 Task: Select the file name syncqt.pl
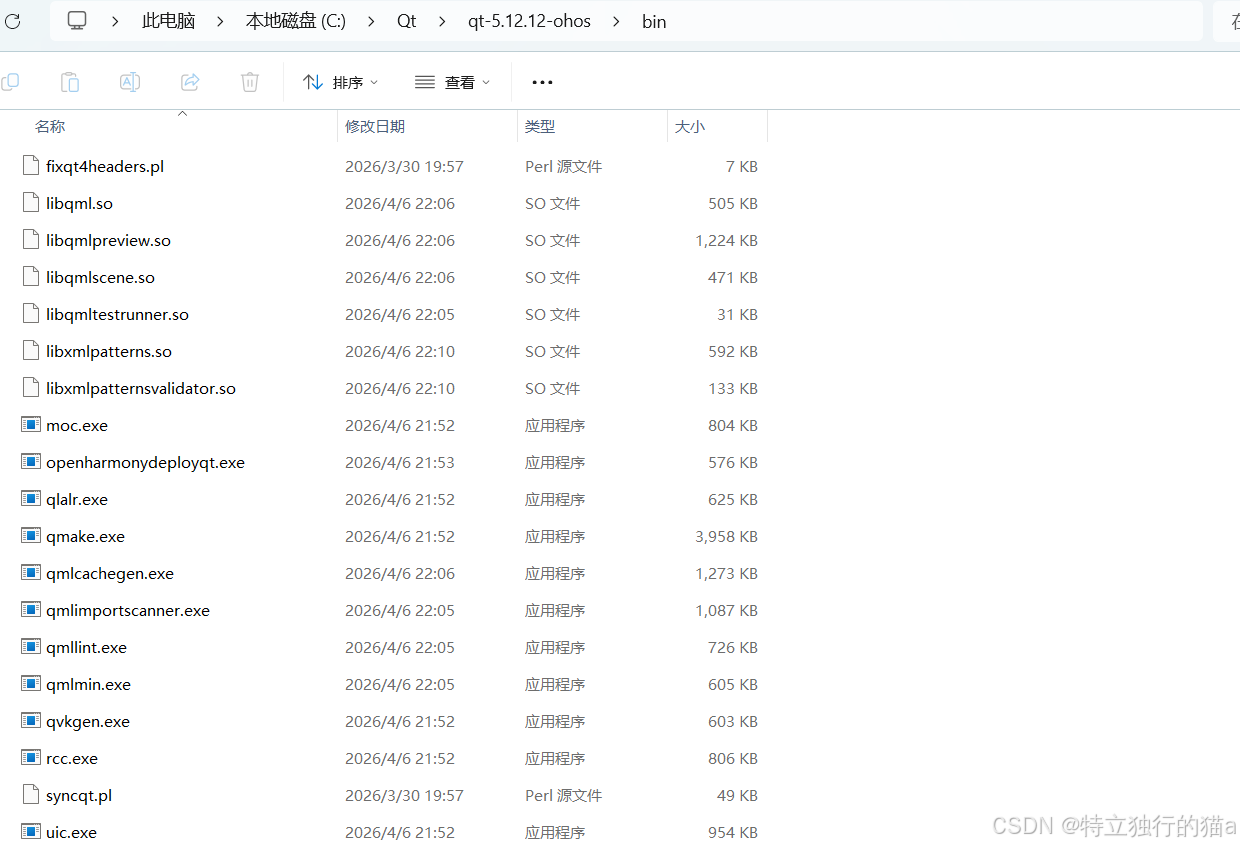pos(79,795)
